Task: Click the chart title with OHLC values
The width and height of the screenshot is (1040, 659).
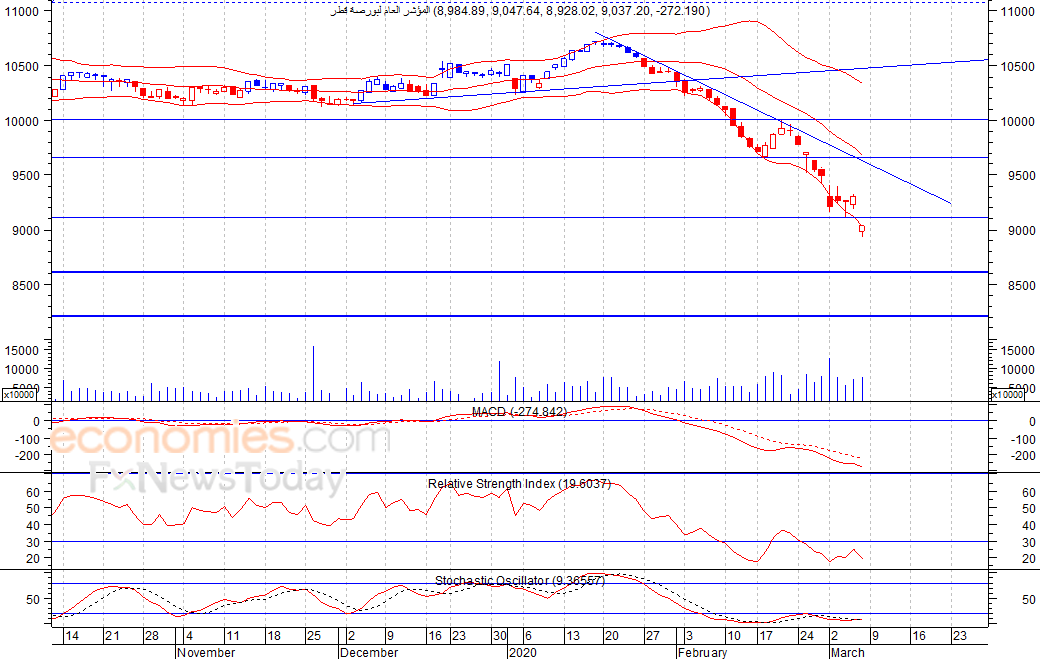Action: pyautogui.click(x=520, y=11)
